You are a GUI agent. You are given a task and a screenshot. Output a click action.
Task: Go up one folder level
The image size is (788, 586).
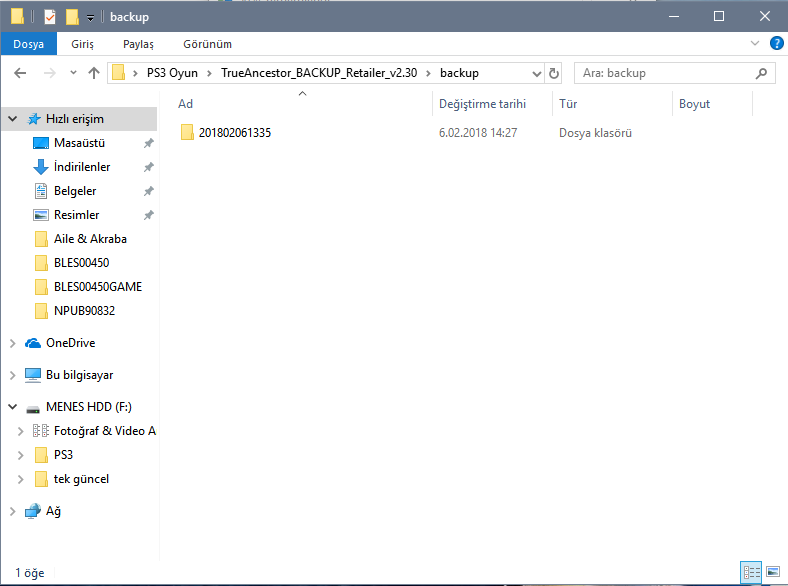(x=94, y=73)
